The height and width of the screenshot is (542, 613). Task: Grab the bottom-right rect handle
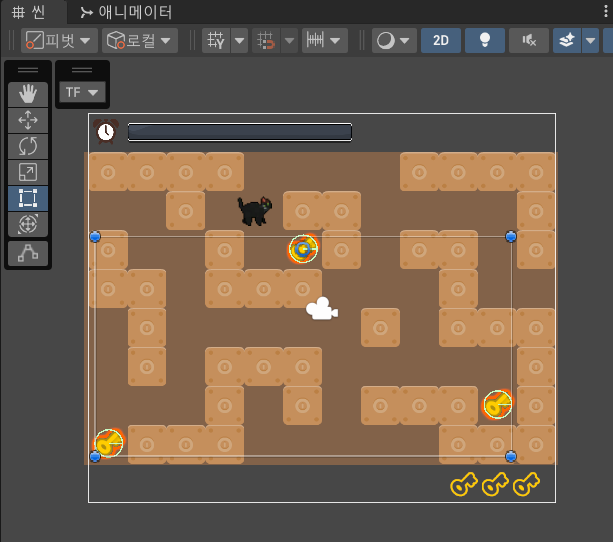[x=511, y=456]
